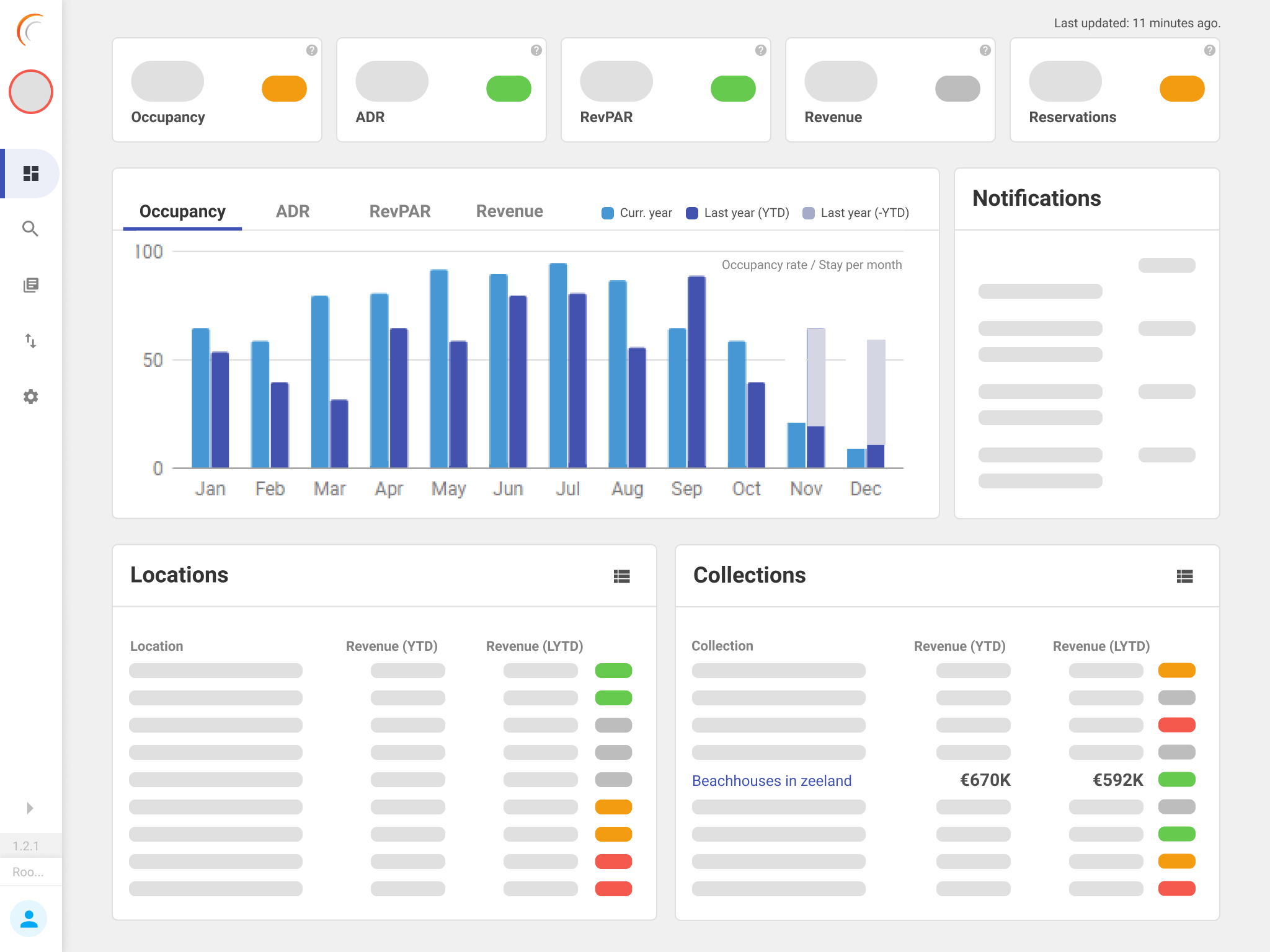Toggle Last year (-YTD) legend series
1270x952 pixels.
[856, 213]
